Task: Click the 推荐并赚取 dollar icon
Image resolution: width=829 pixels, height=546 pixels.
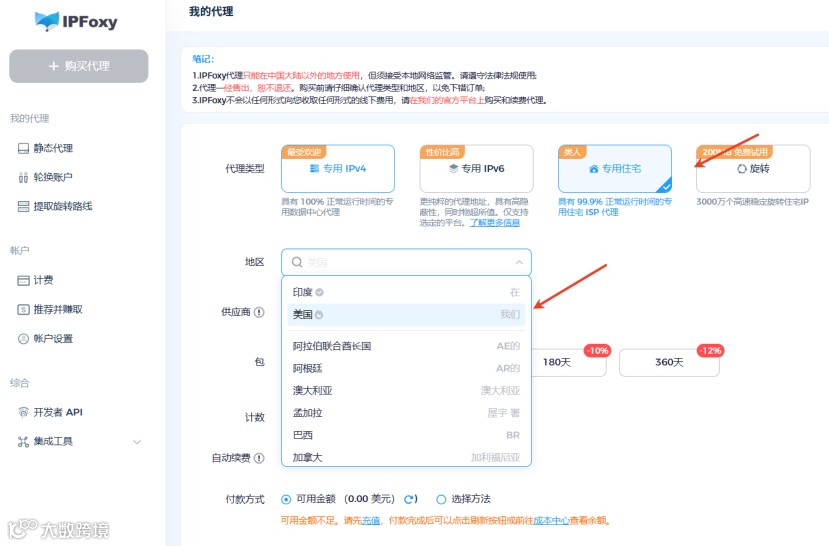Action: click(x=23, y=309)
